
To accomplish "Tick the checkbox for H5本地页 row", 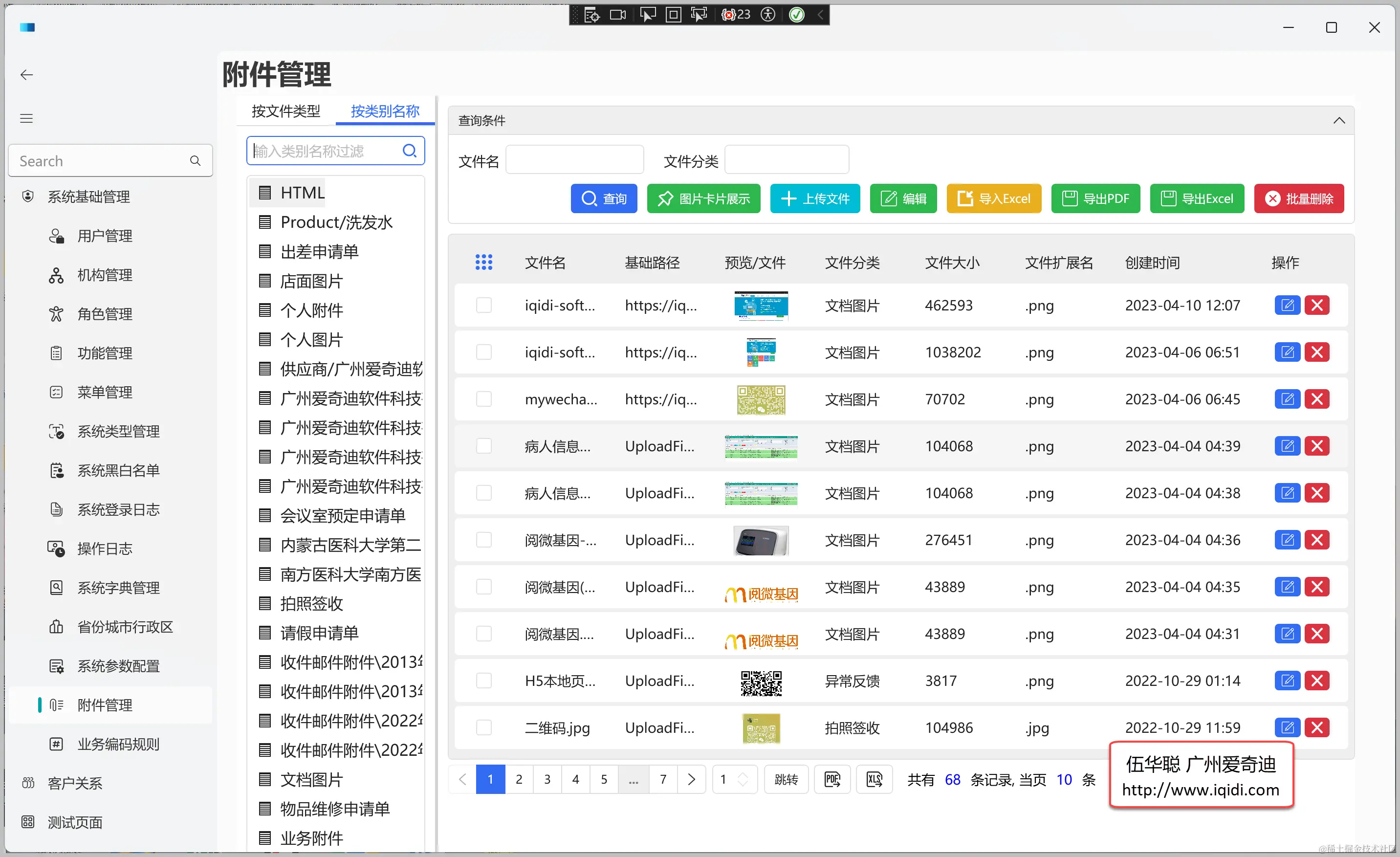I will pos(483,680).
